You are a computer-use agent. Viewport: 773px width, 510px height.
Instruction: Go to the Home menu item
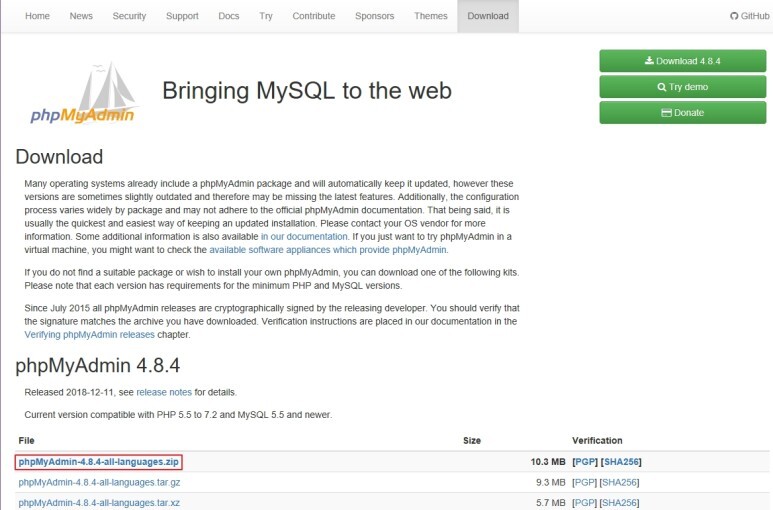coord(37,16)
